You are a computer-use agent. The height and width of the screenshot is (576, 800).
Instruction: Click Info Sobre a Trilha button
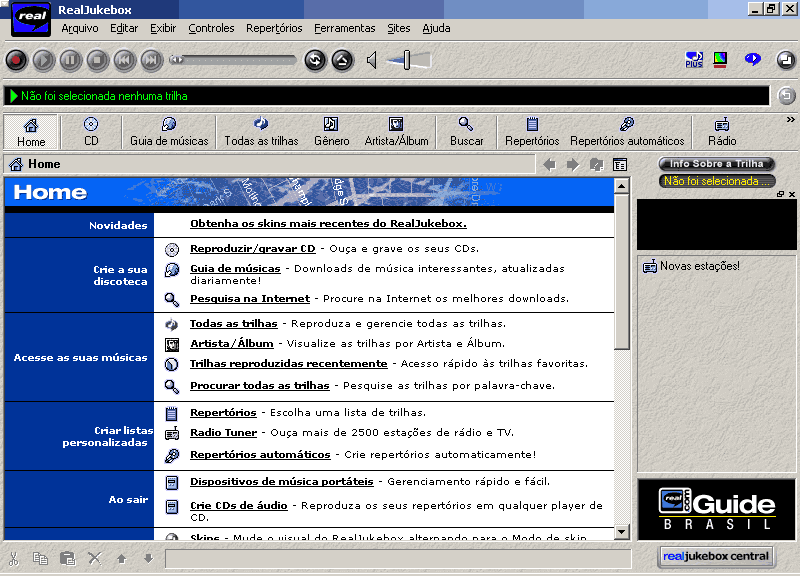tap(716, 164)
